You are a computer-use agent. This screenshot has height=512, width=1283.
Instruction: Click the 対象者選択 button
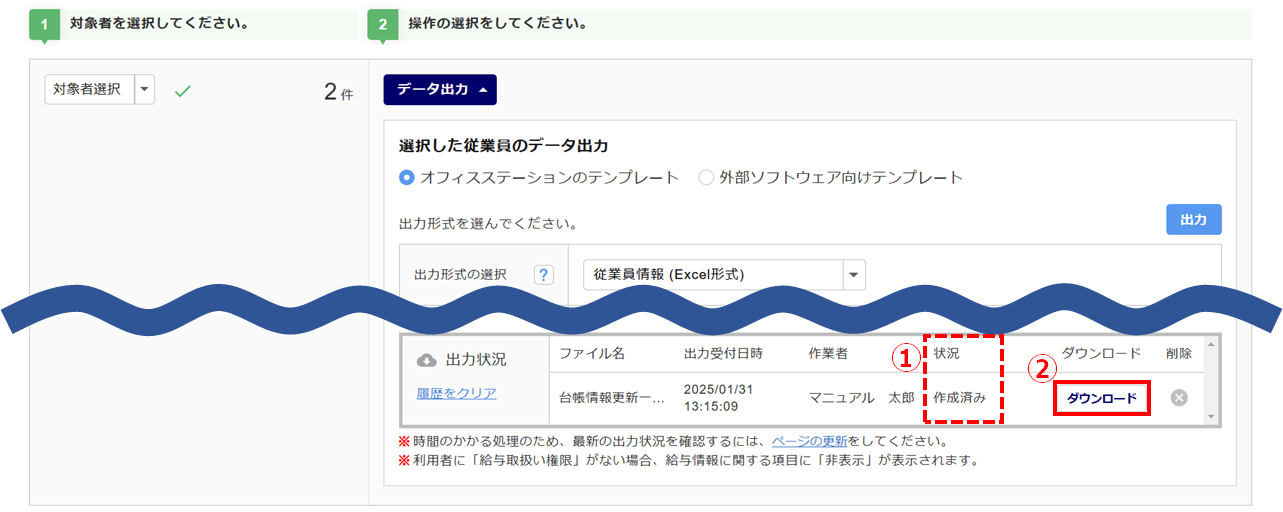(87, 90)
